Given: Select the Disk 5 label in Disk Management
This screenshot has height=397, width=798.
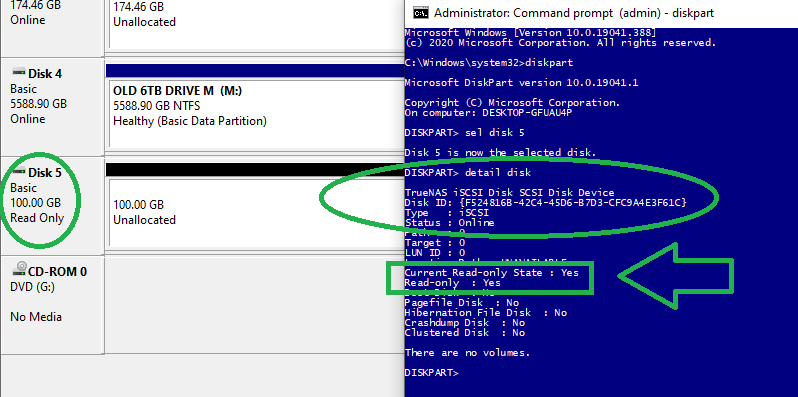Looking at the screenshot, I should [x=45, y=173].
